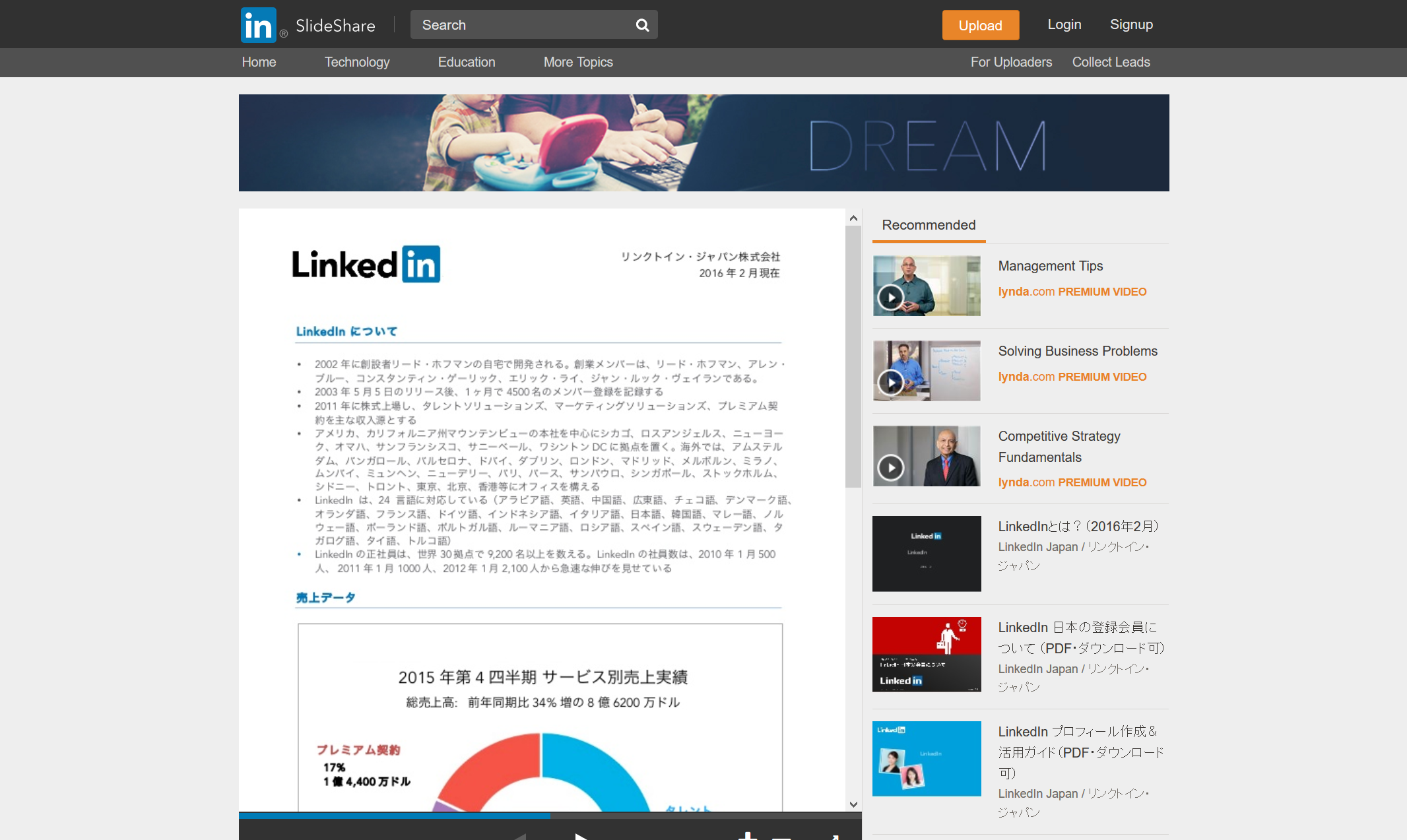The image size is (1407, 840).
Task: Click the down arrow of the slide scrollbar
Action: click(x=853, y=804)
